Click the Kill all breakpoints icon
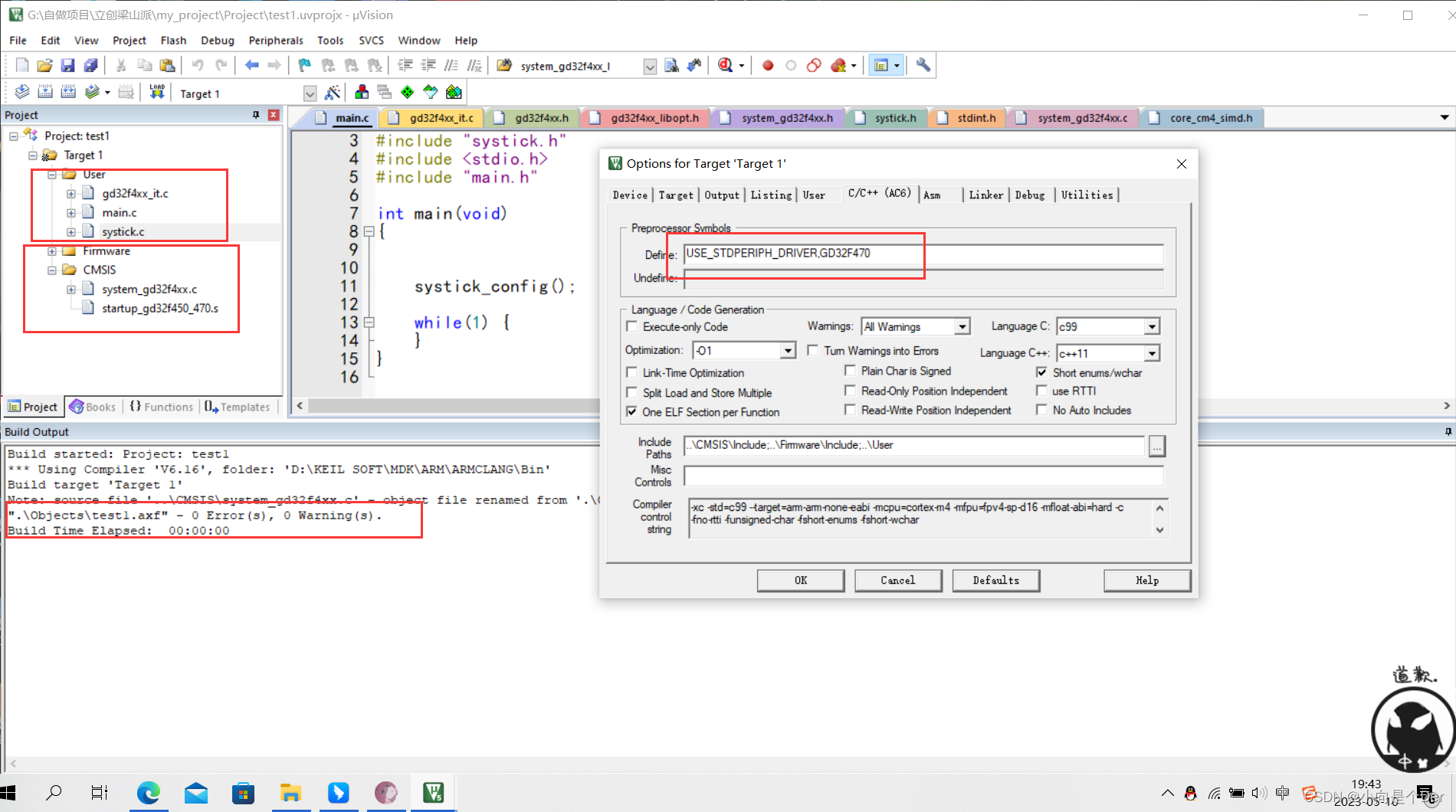1456x812 pixels. pos(838,66)
